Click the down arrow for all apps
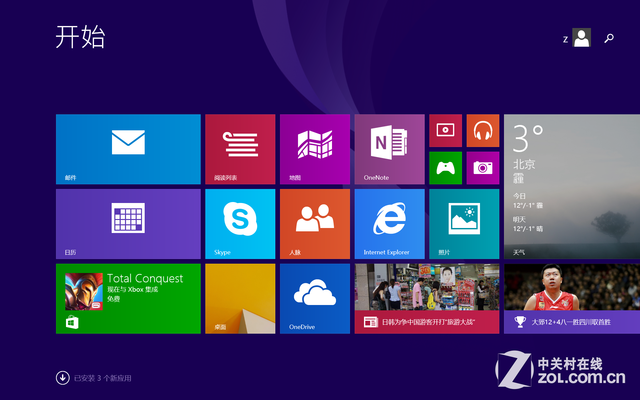Image resolution: width=640 pixels, height=400 pixels. [62, 378]
